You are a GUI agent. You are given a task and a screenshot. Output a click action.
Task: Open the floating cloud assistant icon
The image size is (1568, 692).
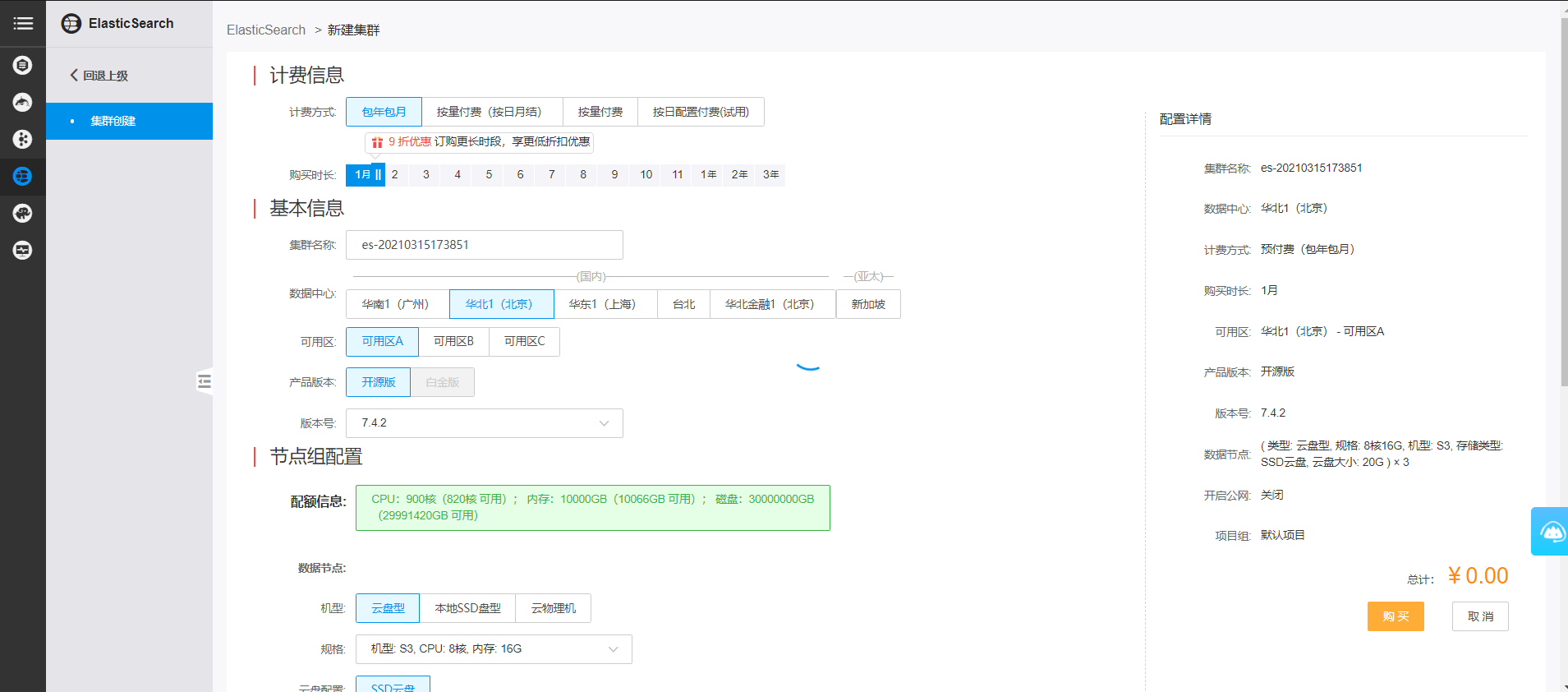click(1551, 532)
